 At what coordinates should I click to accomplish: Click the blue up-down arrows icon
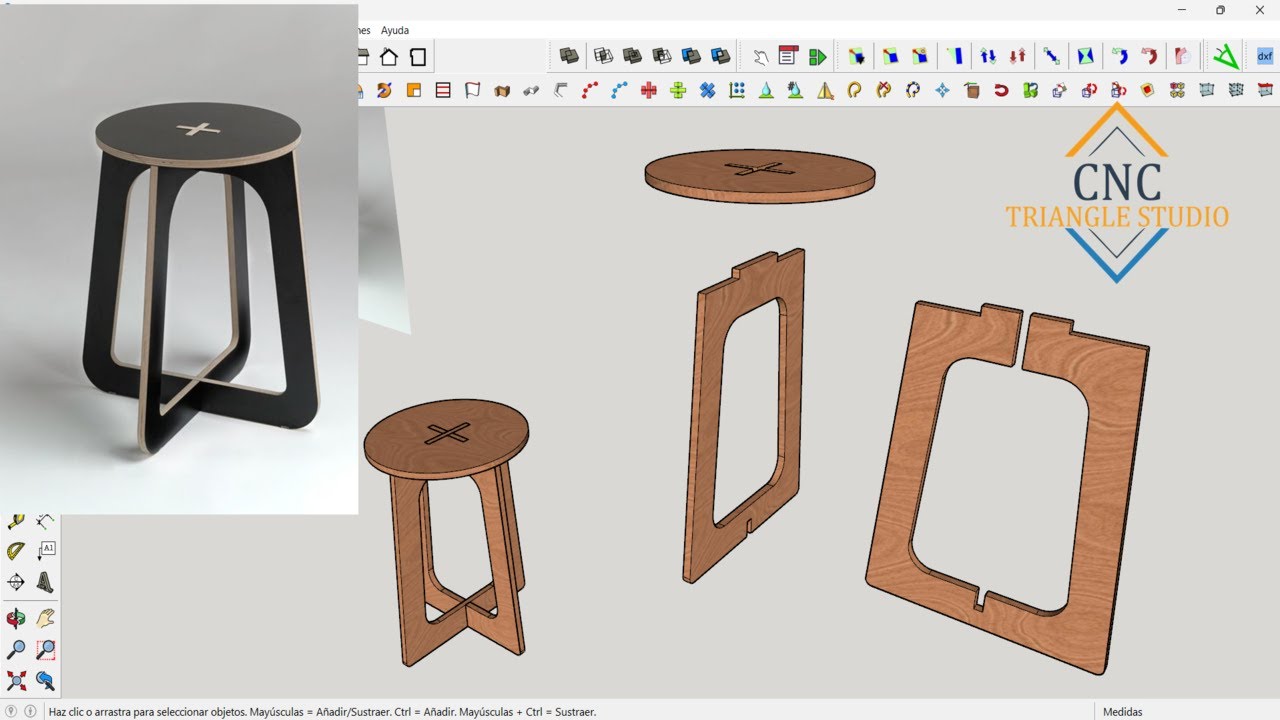[988, 56]
